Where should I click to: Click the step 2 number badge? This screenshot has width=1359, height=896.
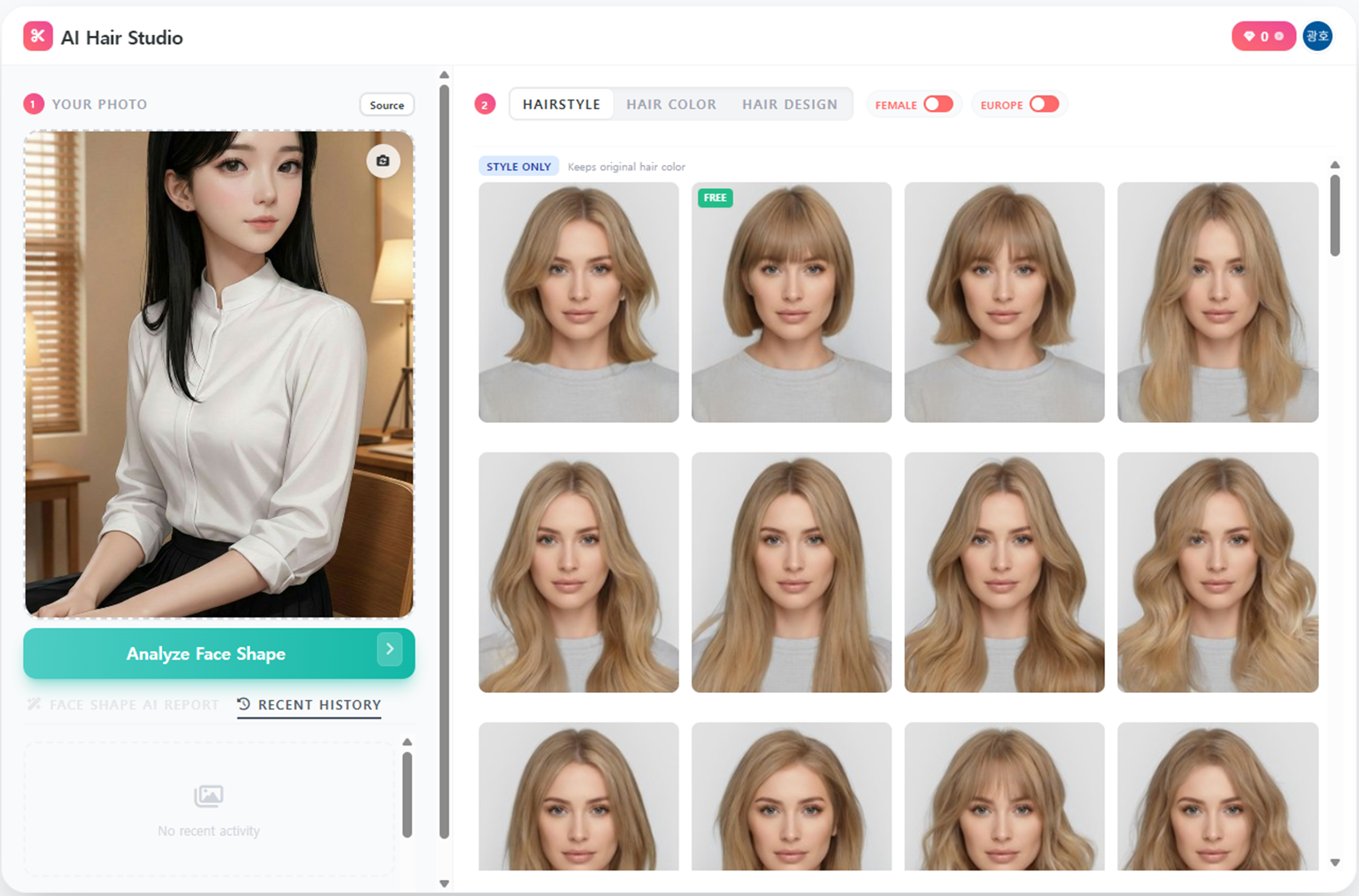tap(485, 104)
